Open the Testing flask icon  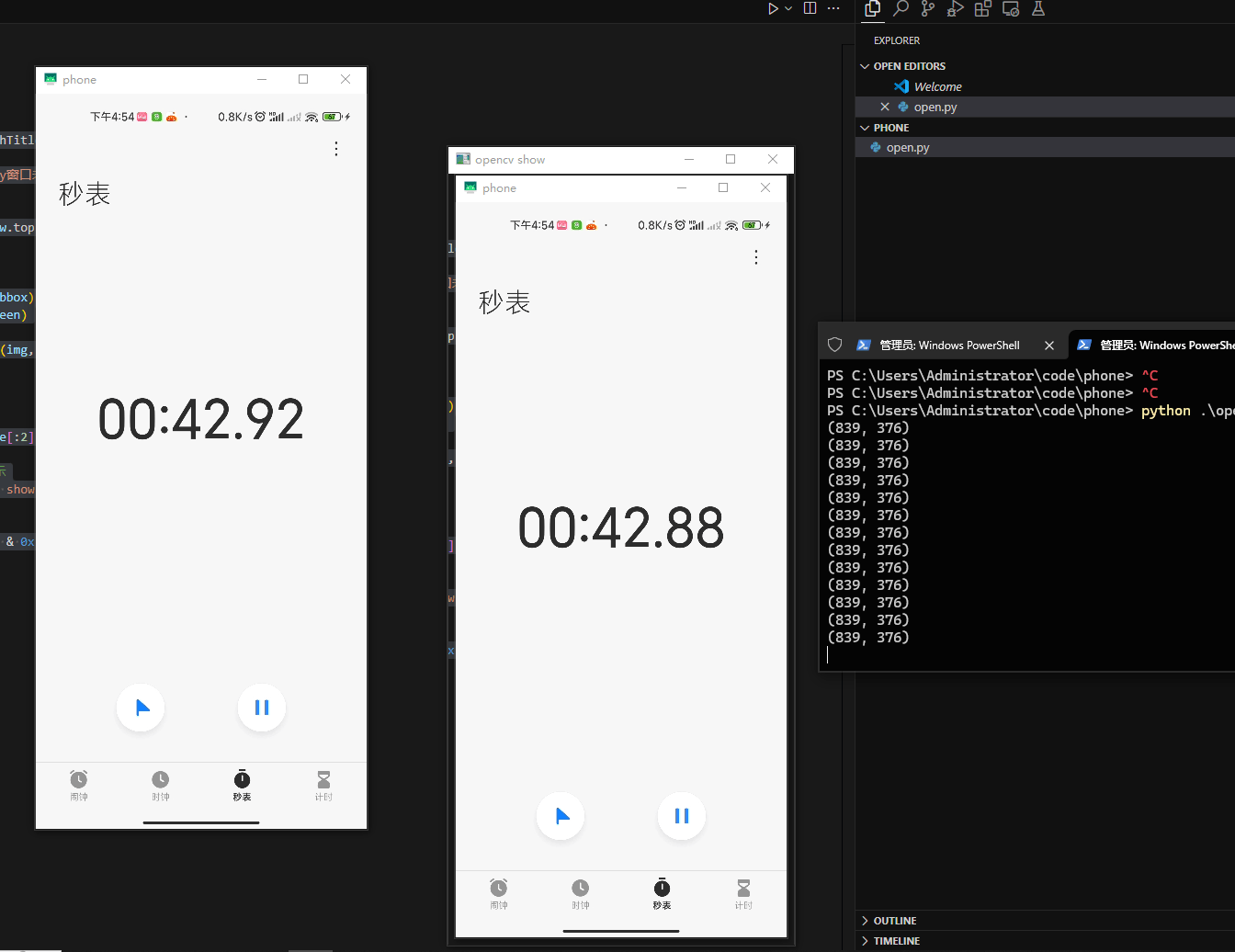click(1038, 8)
